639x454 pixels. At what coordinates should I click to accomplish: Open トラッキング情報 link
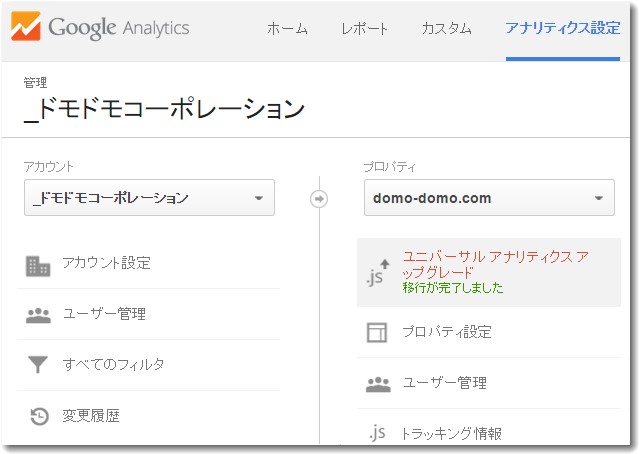452,434
